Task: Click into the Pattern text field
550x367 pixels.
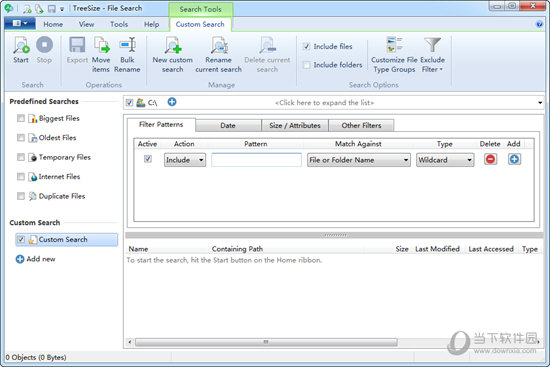Action: (x=256, y=160)
